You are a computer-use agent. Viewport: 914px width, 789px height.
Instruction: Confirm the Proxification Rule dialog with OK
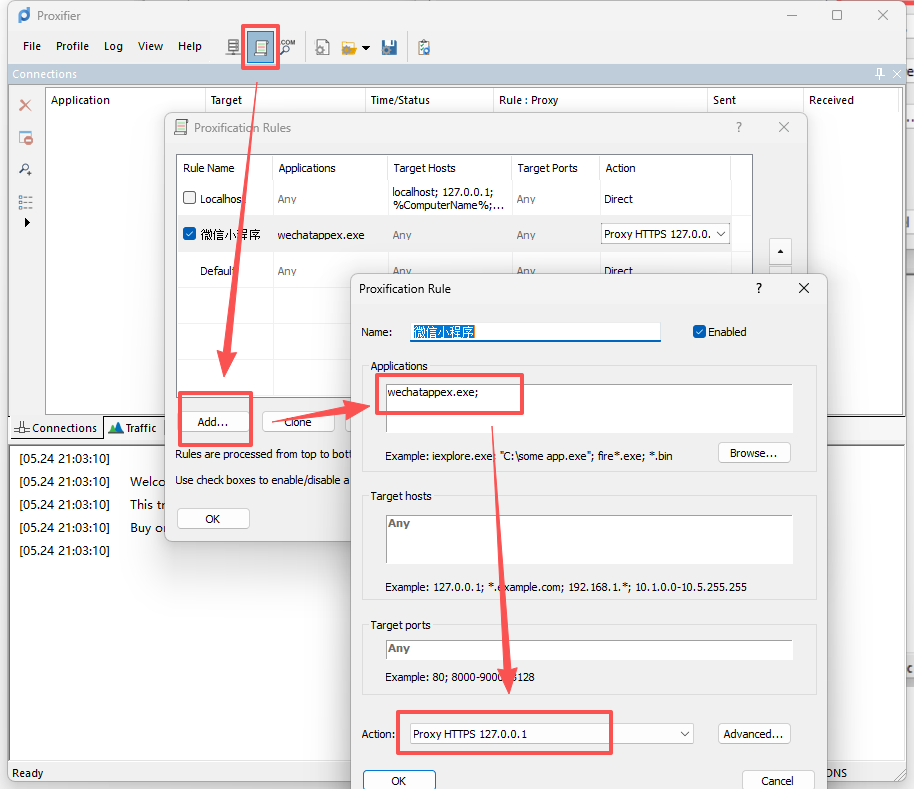tap(399, 780)
